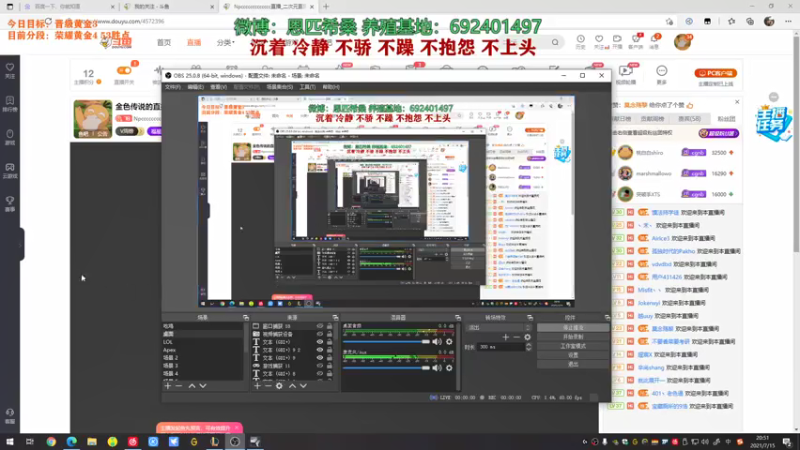
Task: Move selected scene down
Action: click(x=203, y=386)
